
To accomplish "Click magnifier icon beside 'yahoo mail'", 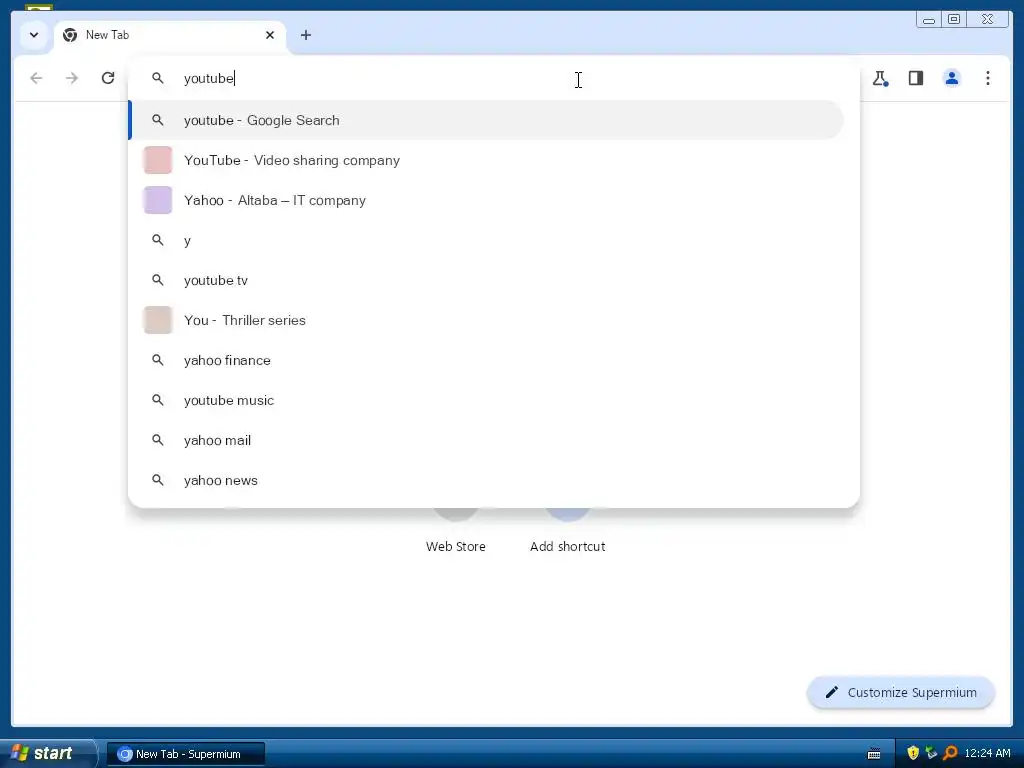I will pyautogui.click(x=157, y=440).
